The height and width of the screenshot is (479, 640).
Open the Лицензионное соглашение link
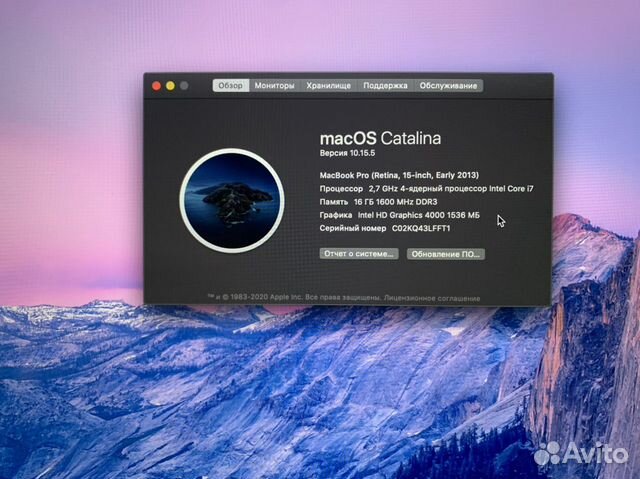[432, 298]
